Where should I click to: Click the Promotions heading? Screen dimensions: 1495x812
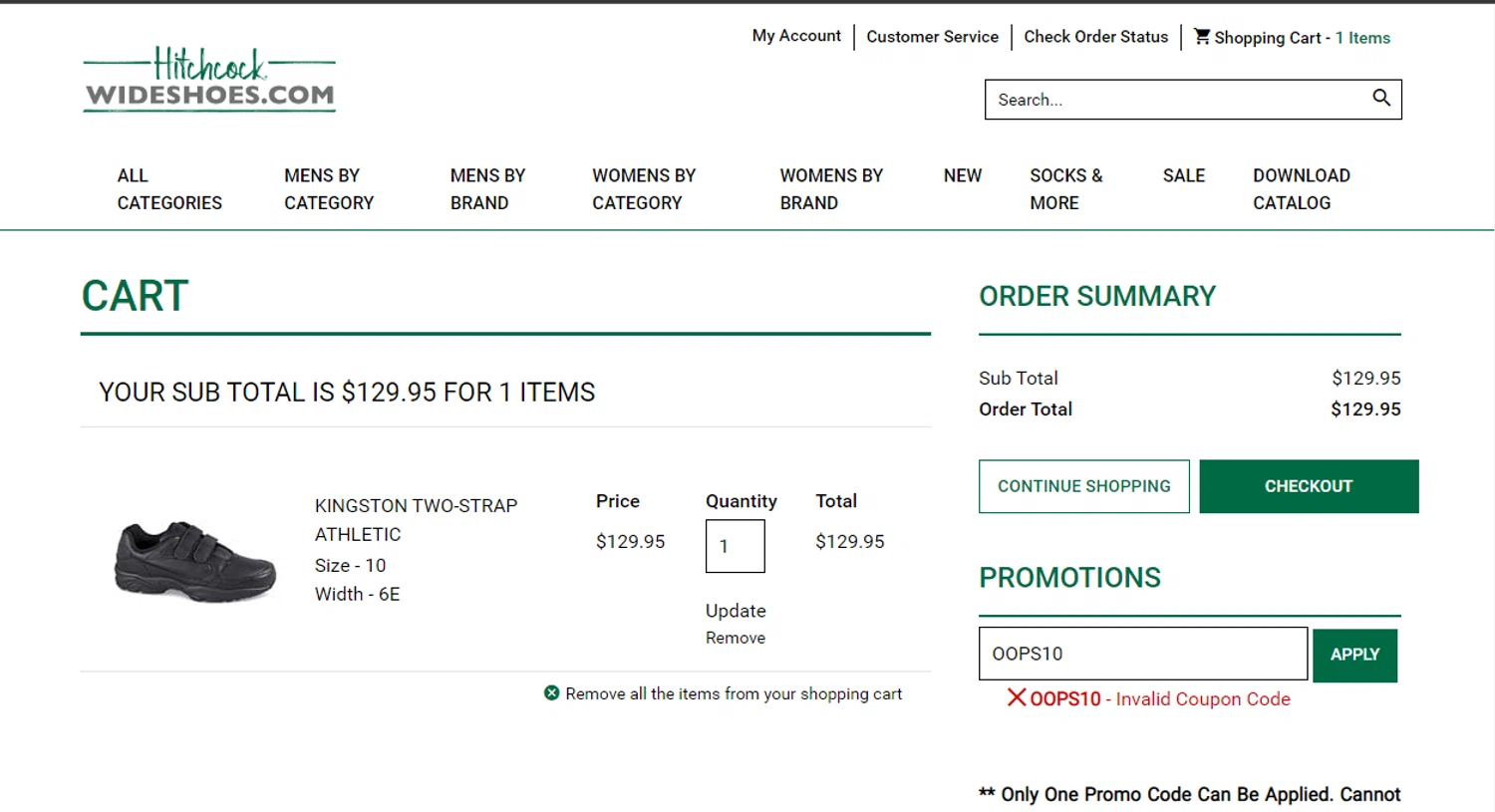(x=1069, y=577)
